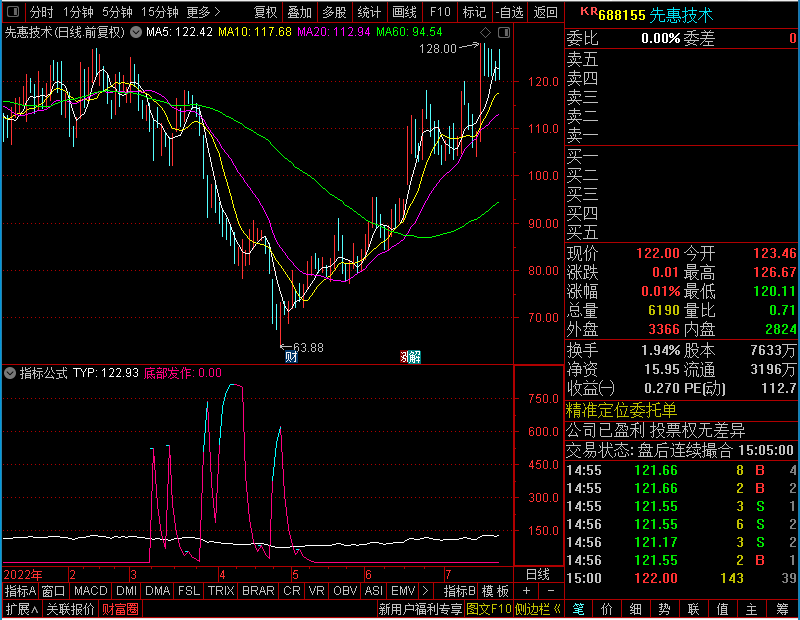This screenshot has height=620, width=800.
Task: Select the 势 trend tab
Action: [x=664, y=609]
